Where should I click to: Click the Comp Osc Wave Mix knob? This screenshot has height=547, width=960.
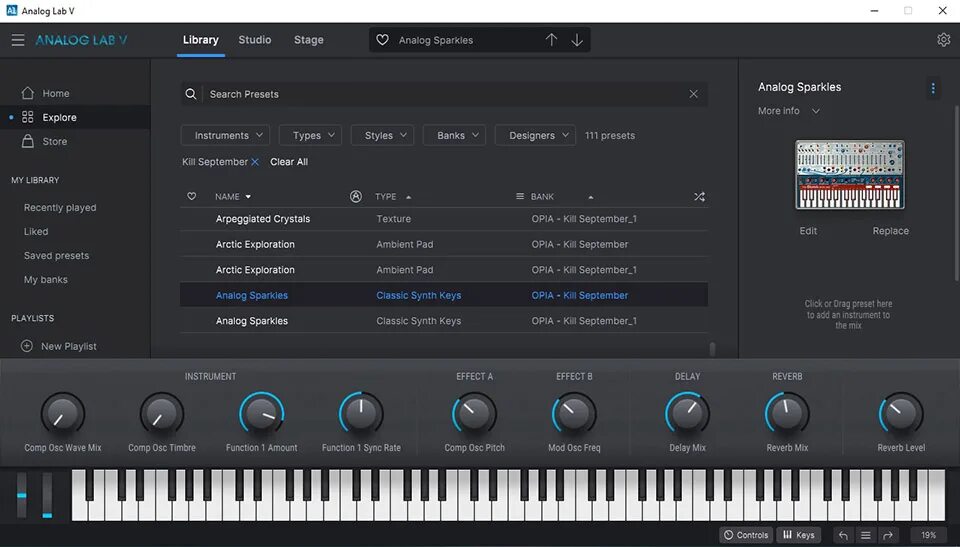pos(62,414)
